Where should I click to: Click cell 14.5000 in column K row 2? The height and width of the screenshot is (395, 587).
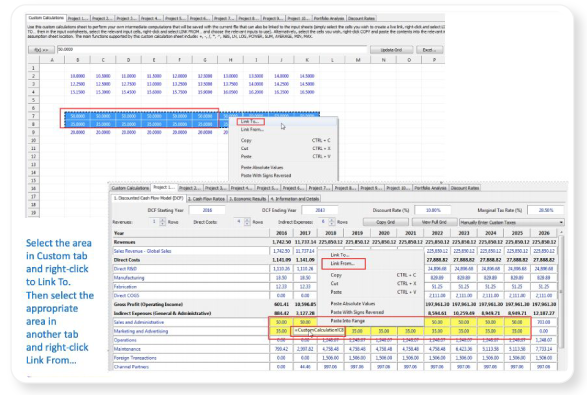click(x=307, y=76)
